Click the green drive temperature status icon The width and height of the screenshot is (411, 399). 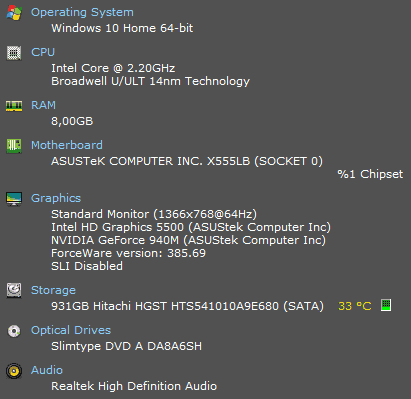click(x=386, y=305)
